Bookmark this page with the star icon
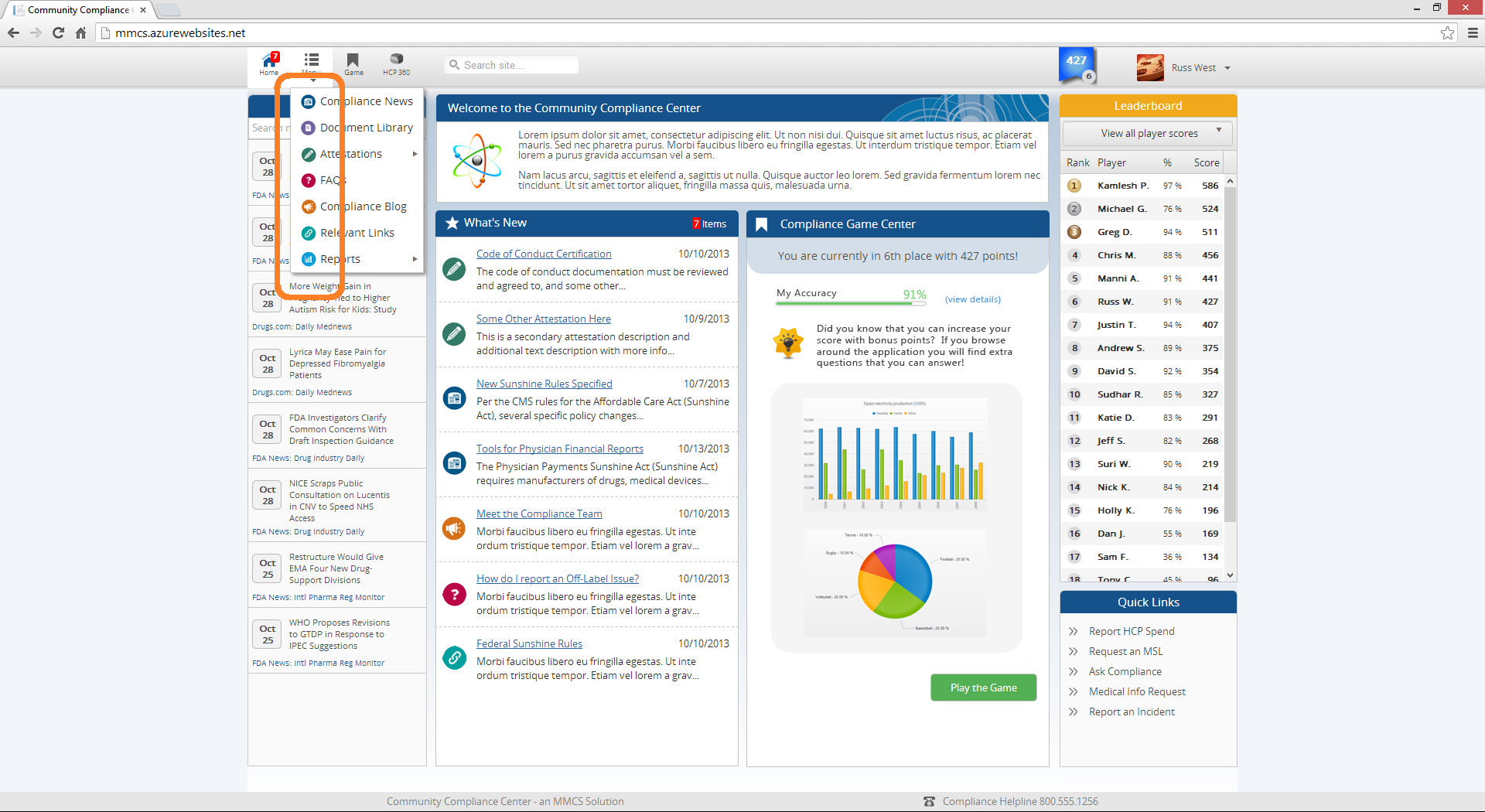This screenshot has height=812, width=1485. click(1447, 33)
